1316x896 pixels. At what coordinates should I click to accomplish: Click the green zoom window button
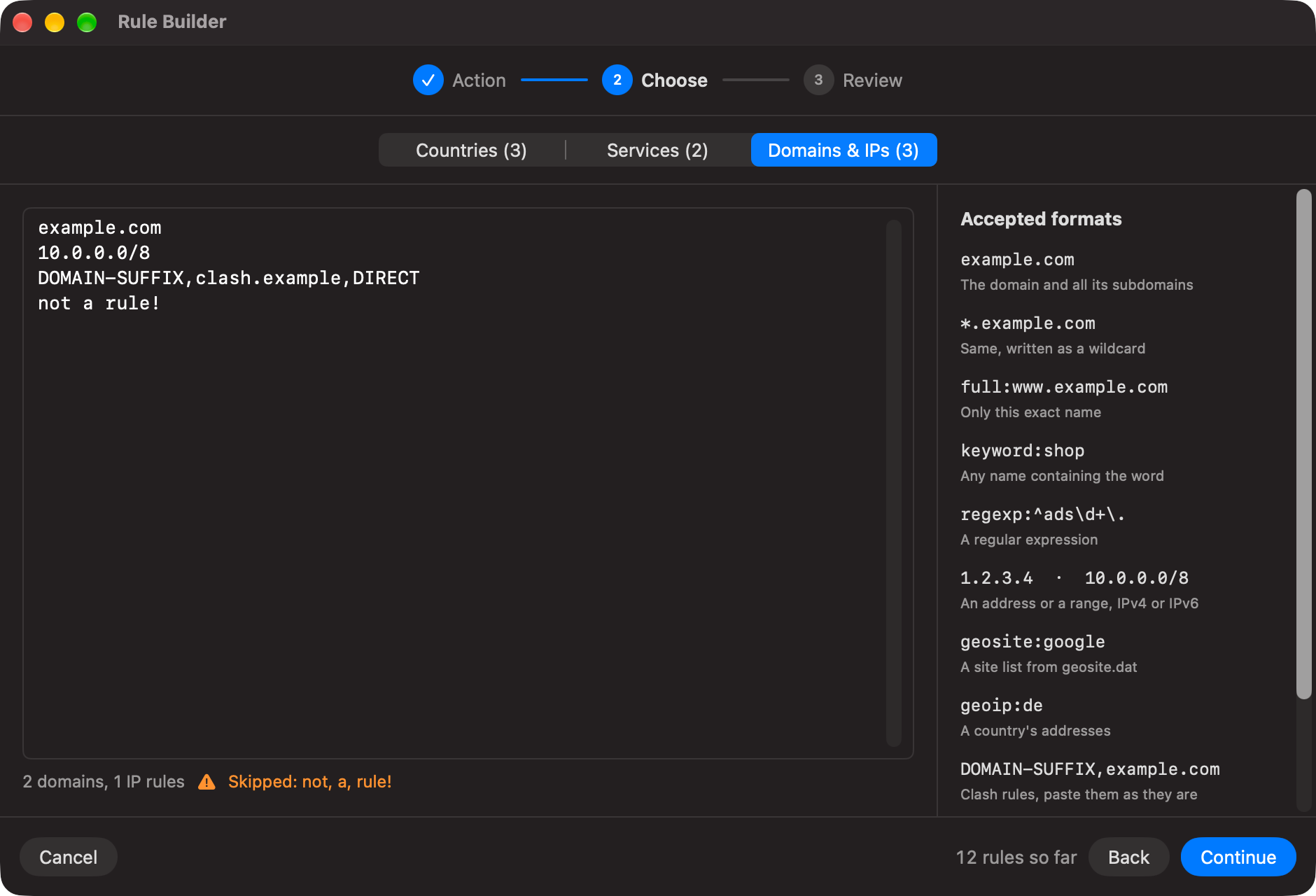coord(87,22)
